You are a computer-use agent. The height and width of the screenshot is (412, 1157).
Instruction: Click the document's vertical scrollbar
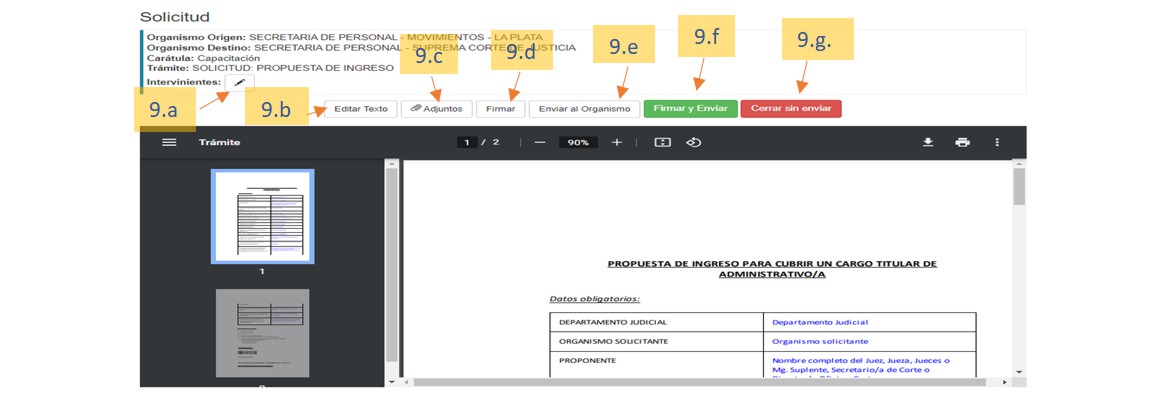click(x=1019, y=187)
